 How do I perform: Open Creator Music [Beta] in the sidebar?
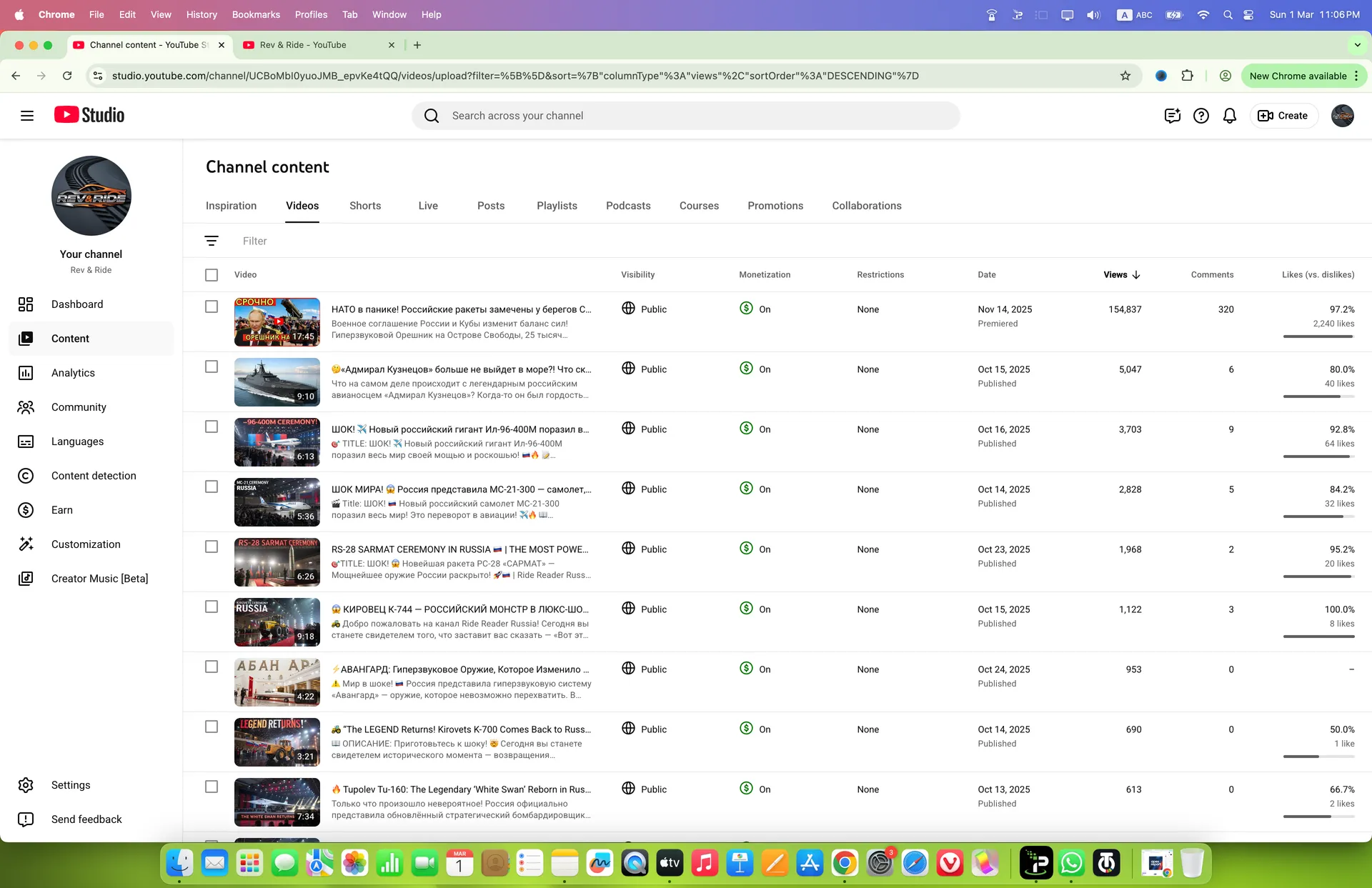pyautogui.click(x=91, y=579)
